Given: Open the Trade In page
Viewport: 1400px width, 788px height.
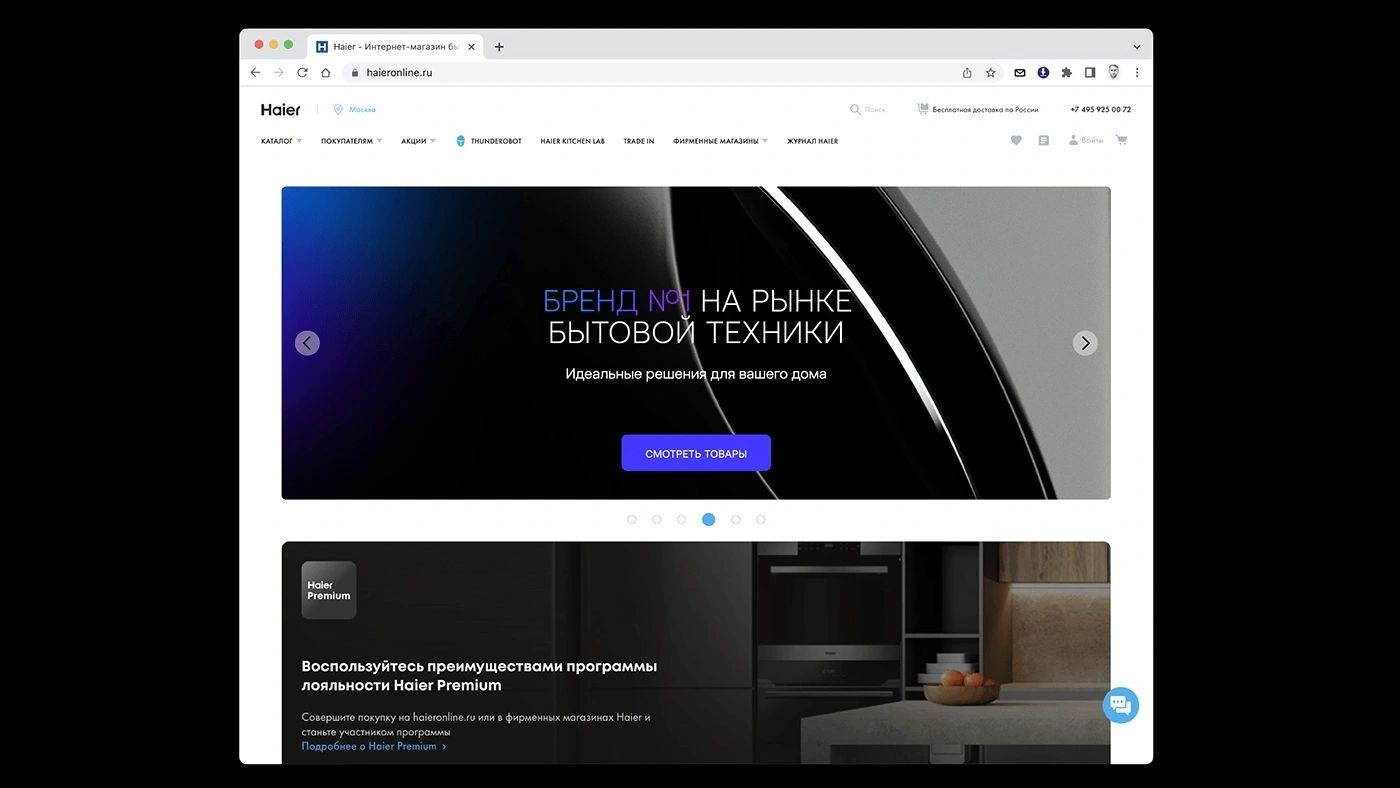Looking at the screenshot, I should point(639,141).
